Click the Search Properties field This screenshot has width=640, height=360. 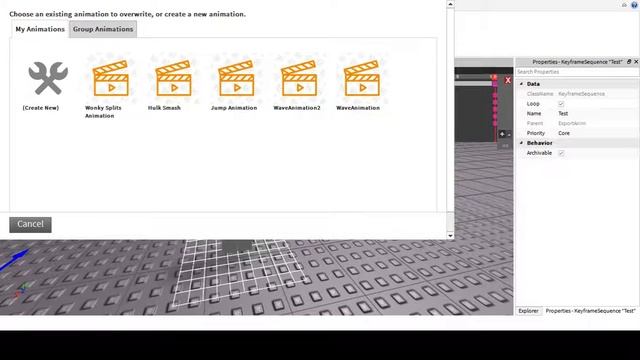point(577,72)
